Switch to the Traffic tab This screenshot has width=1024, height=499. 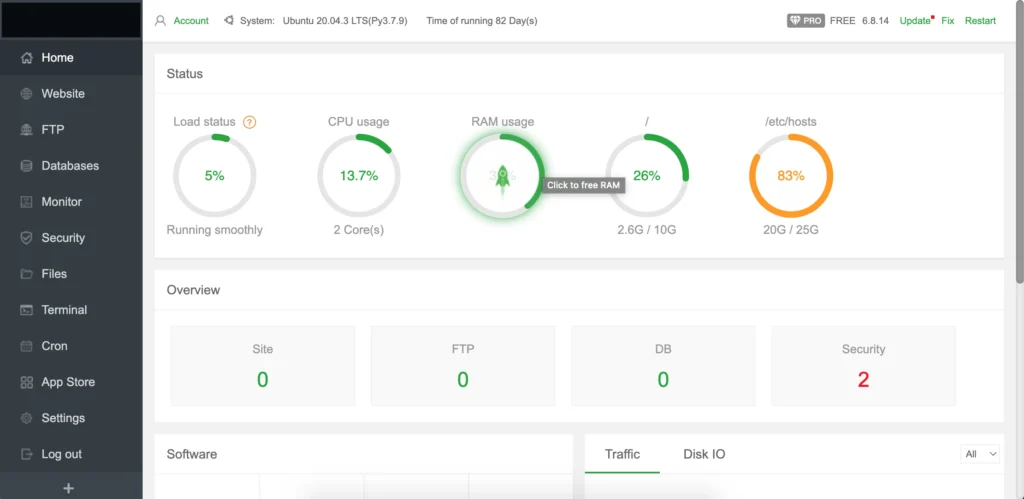click(x=622, y=454)
